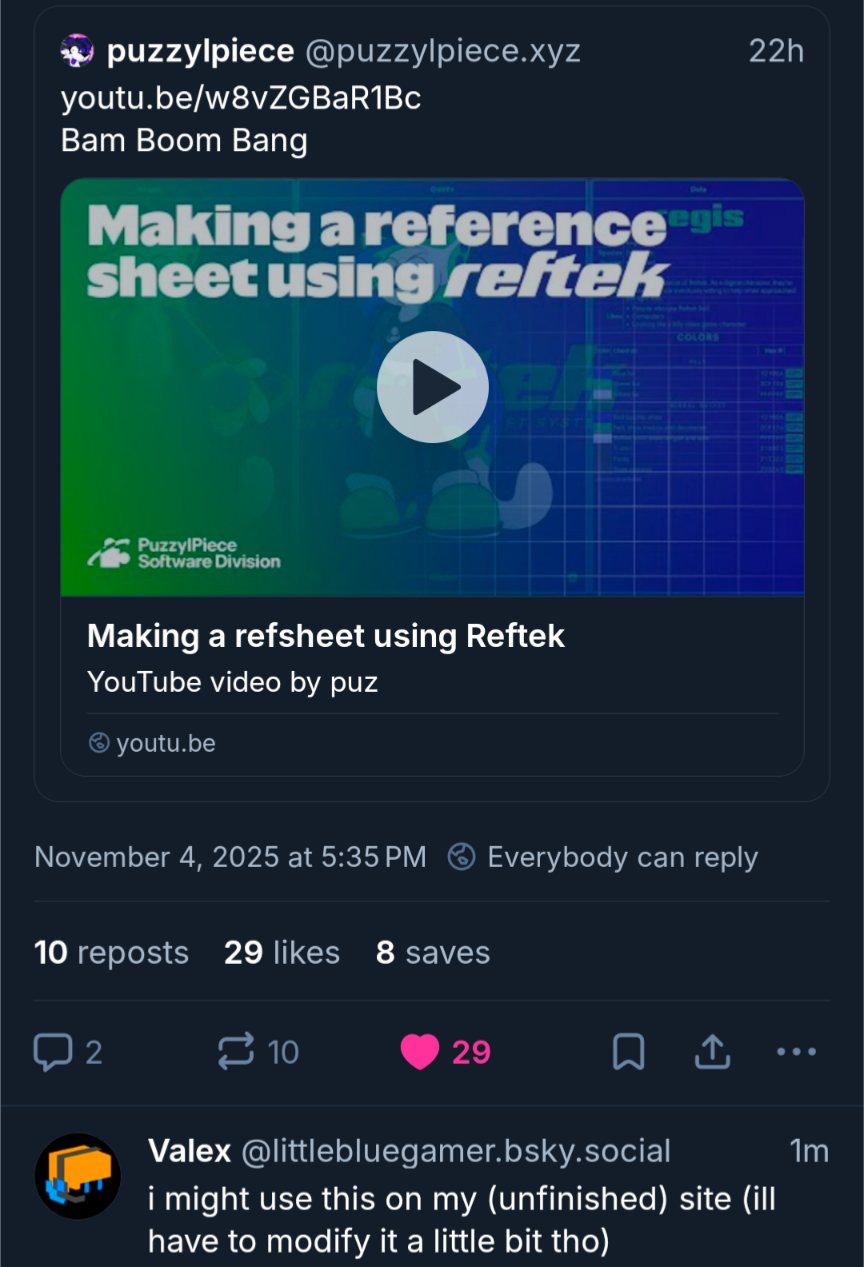The width and height of the screenshot is (864, 1267).
Task: Unlike the post via pink heart
Action: coord(420,1051)
